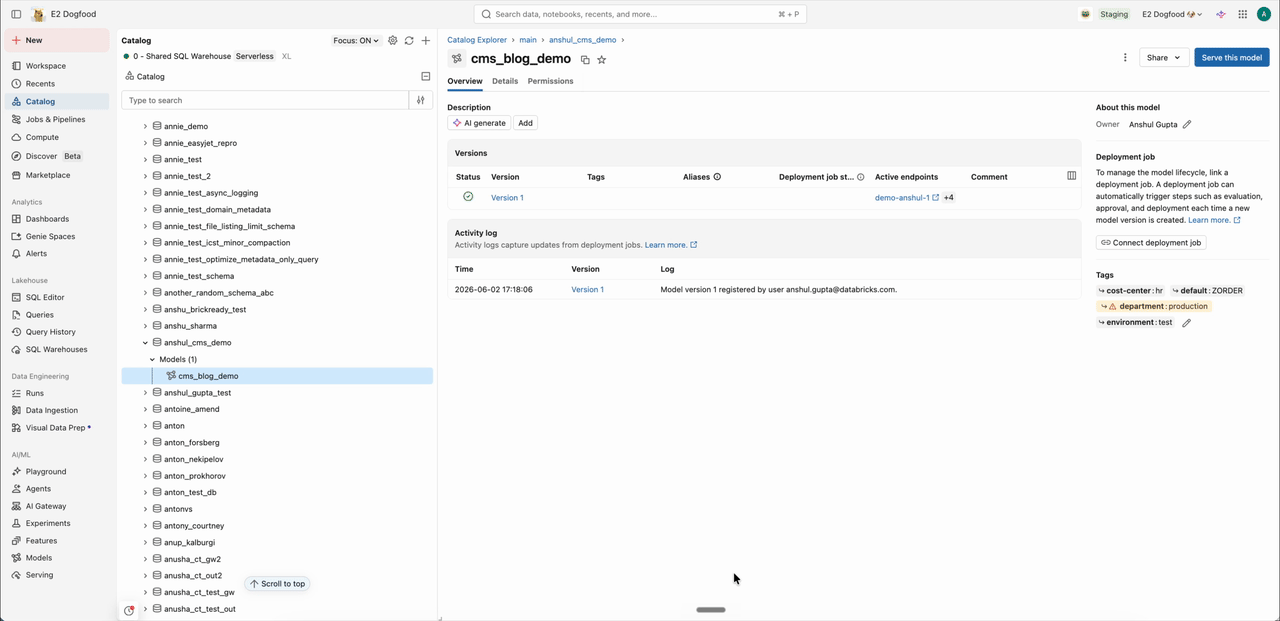Switch to the Permissions tab
This screenshot has width=1280, height=621.
click(551, 81)
